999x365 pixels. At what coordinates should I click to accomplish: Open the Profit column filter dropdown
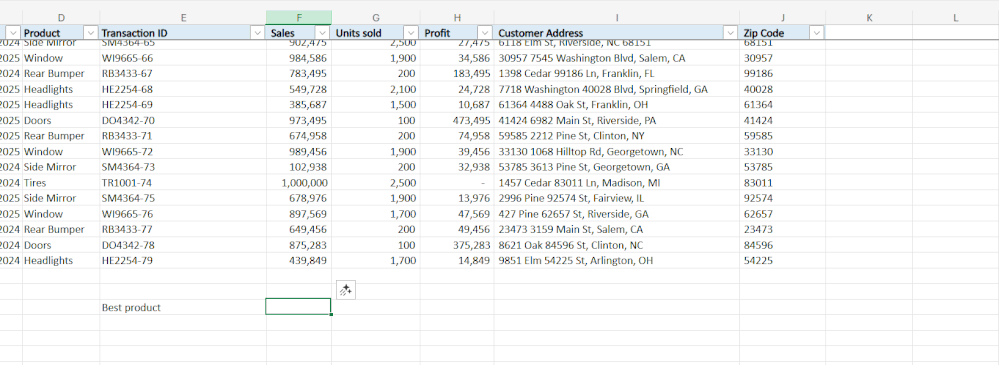point(485,33)
